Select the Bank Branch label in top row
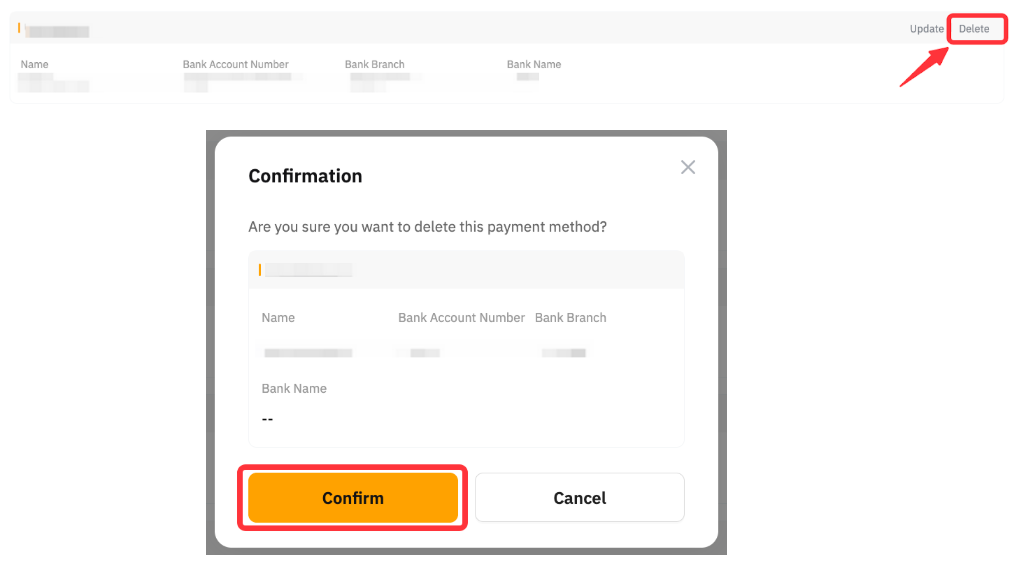The height and width of the screenshot is (565, 1019). [x=374, y=64]
